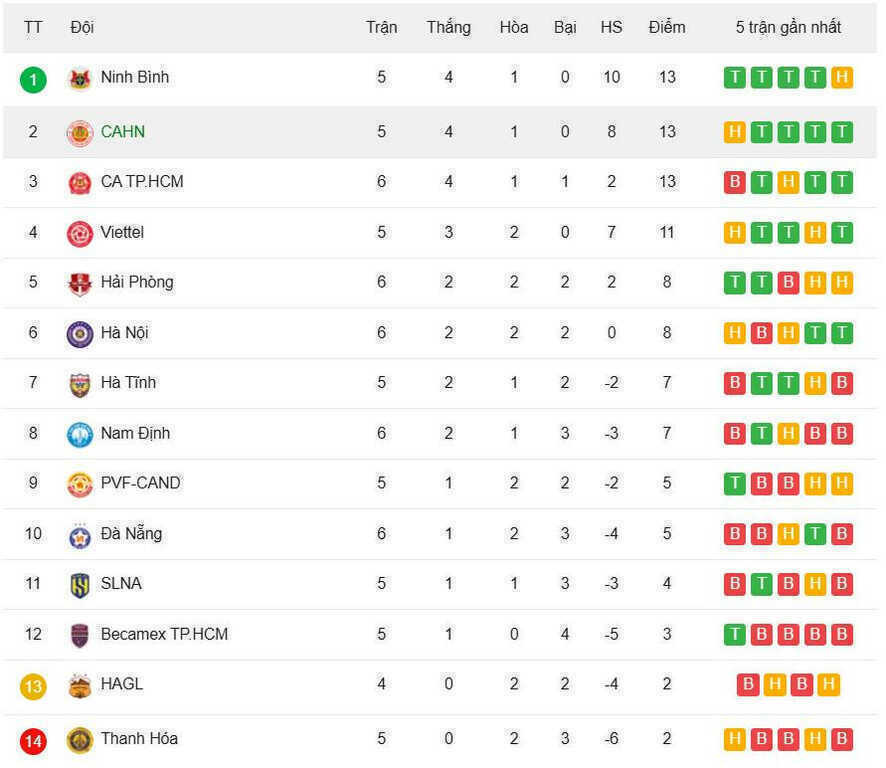This screenshot has height=768, width=886.
Task: Click CA TP.HCM's first loss badge (B)
Action: [735, 182]
